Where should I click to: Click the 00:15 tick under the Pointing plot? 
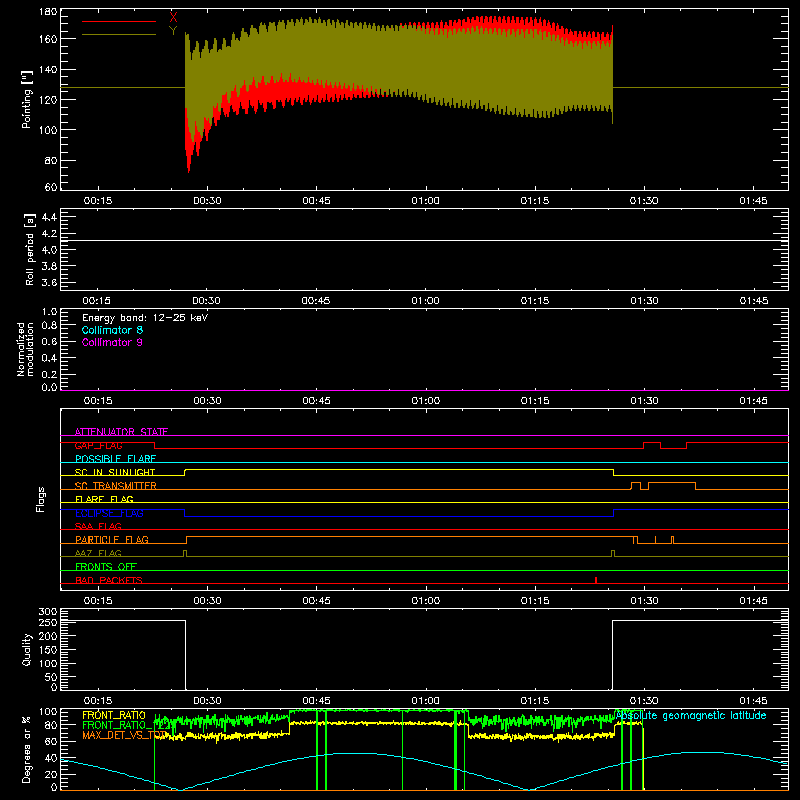click(x=98, y=201)
